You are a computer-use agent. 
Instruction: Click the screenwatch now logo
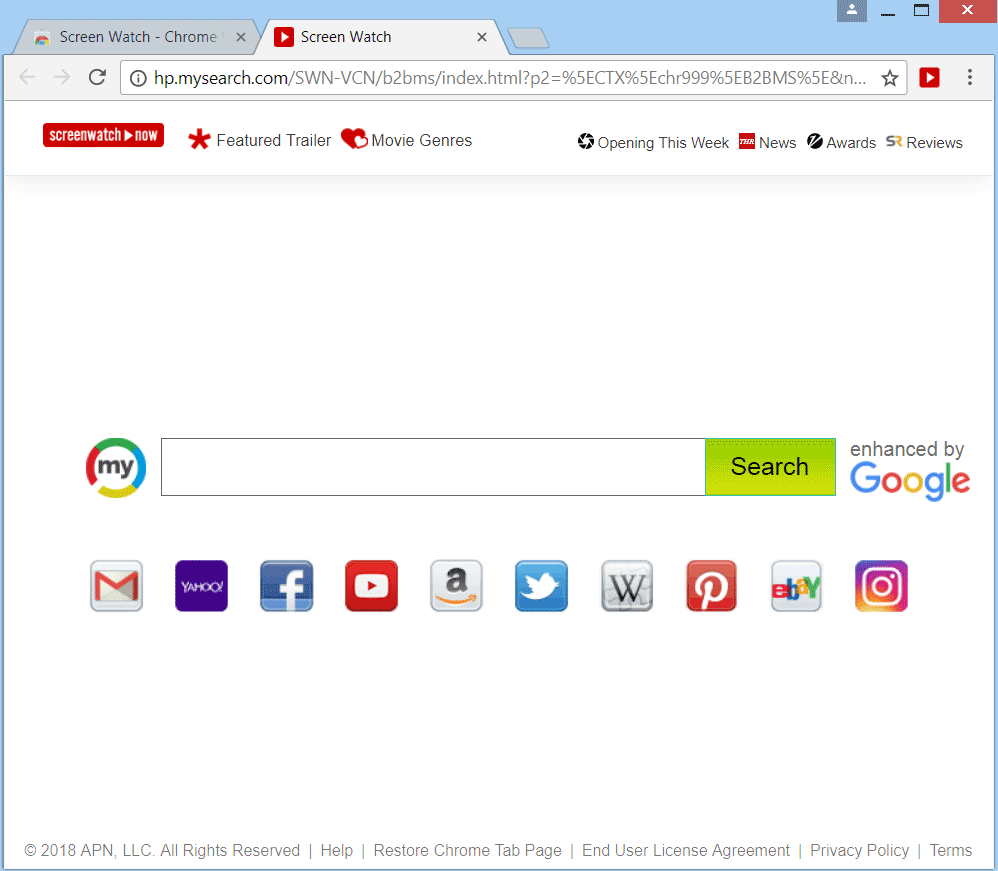(x=103, y=135)
